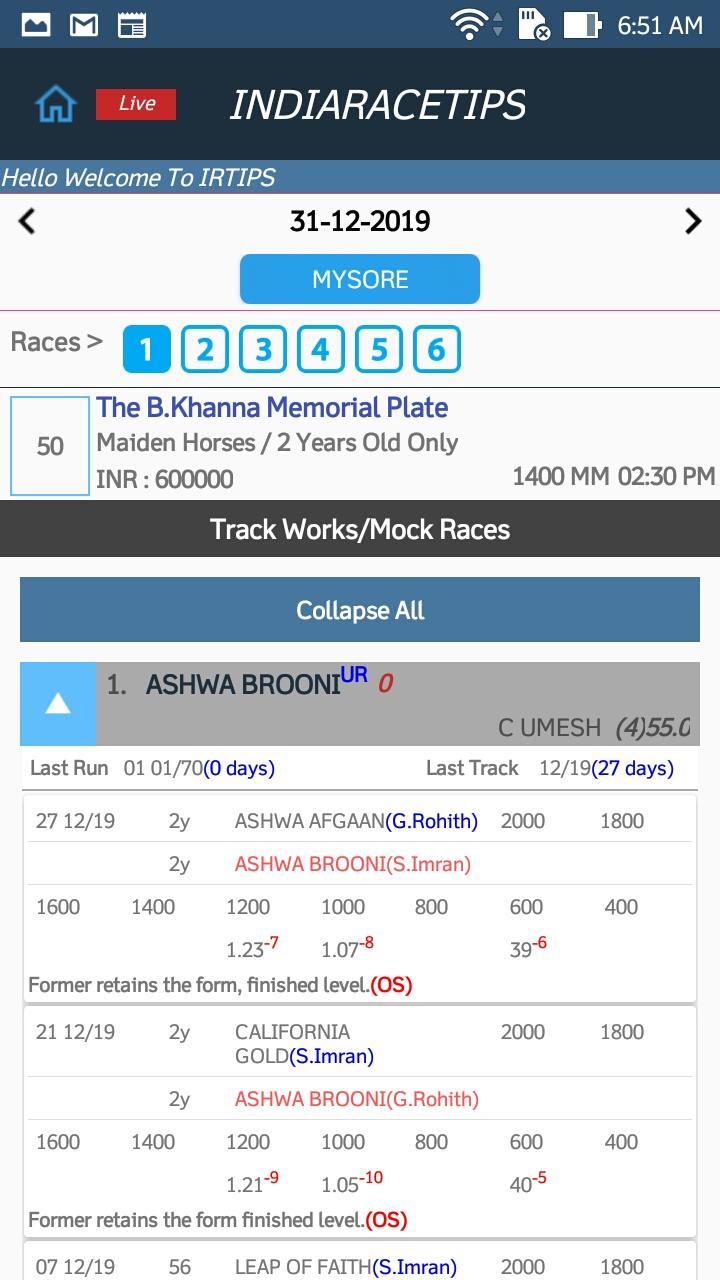Open ASHWA BROONI horse name header
The image size is (720, 1280).
243,685
